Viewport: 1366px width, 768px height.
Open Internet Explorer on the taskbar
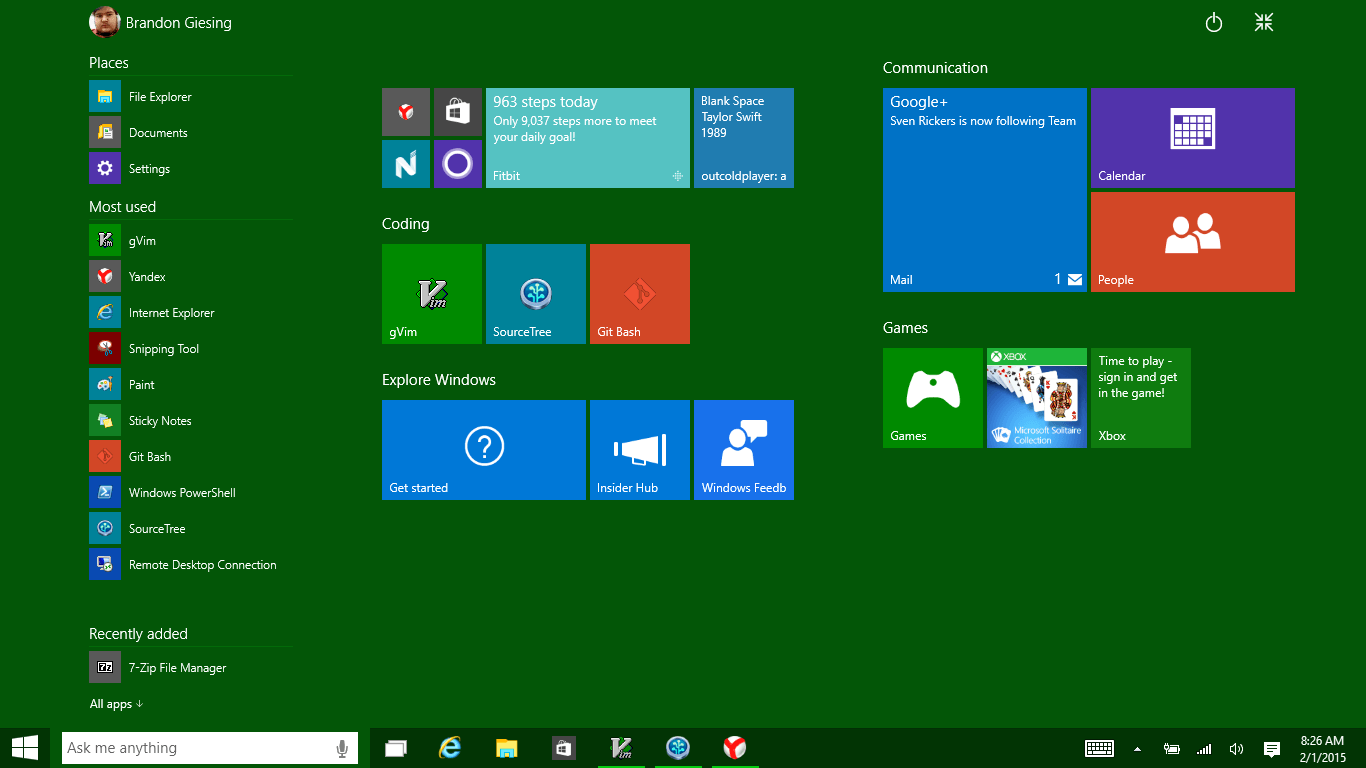coord(451,748)
